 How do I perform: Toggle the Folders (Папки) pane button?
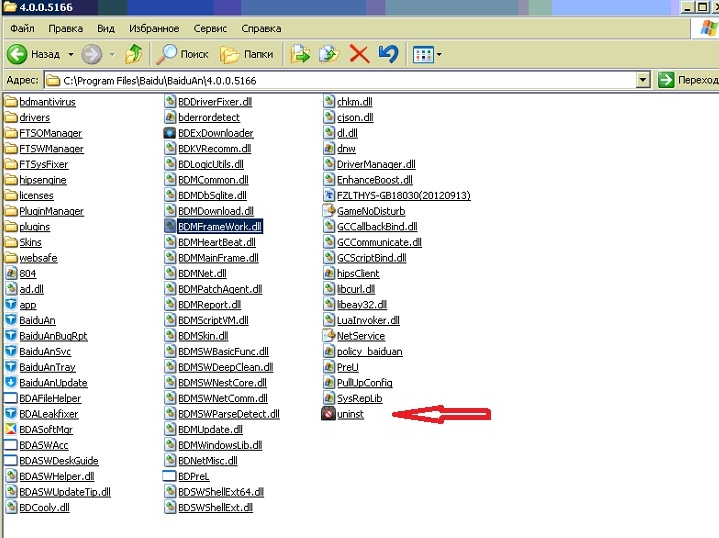tap(247, 54)
